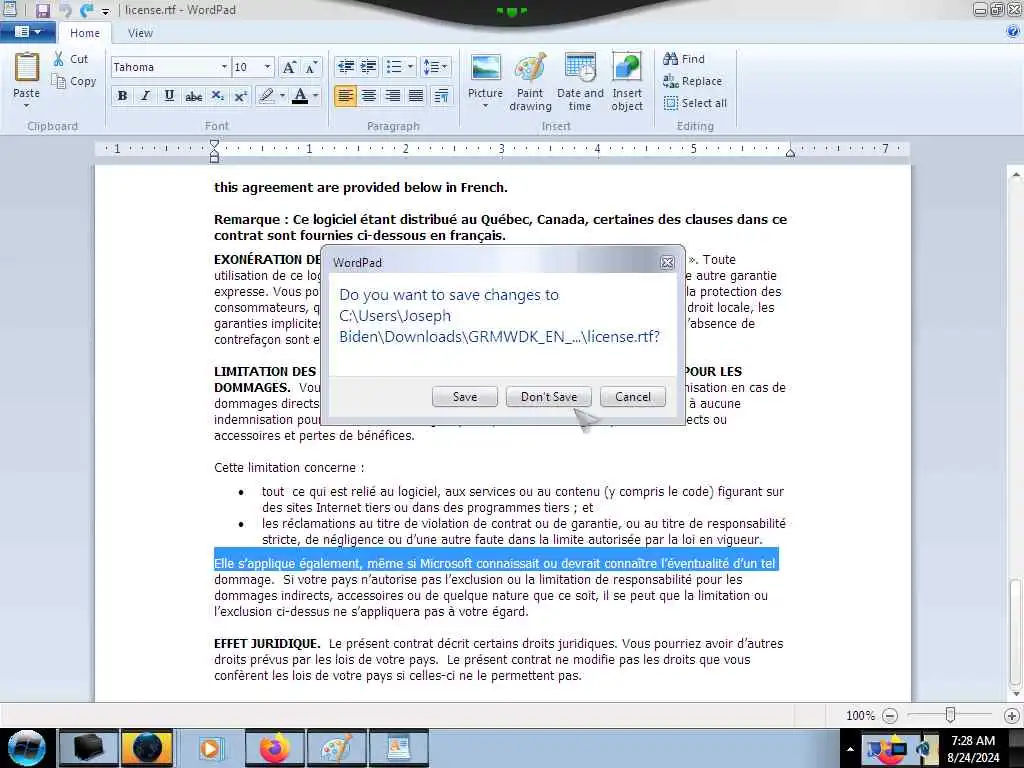Click Redo in quick access toolbar
1024x768 pixels.
[x=87, y=10]
